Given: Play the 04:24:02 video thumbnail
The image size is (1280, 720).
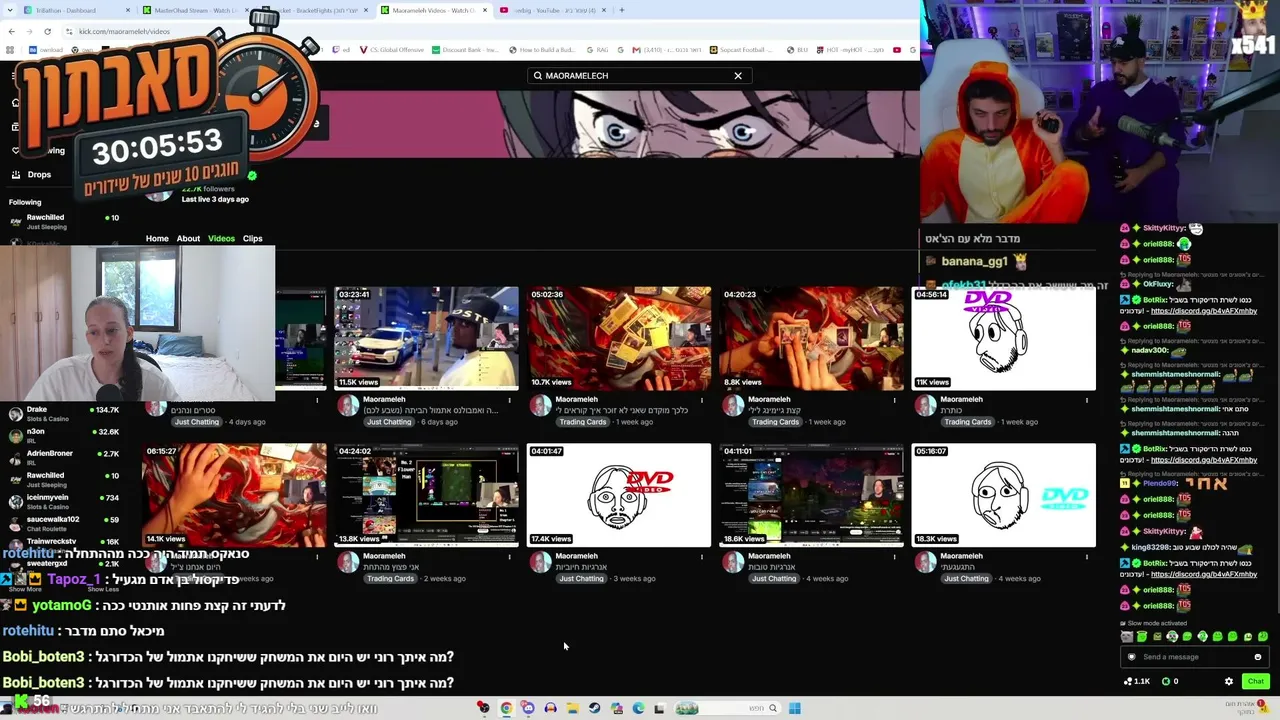Looking at the screenshot, I should (426, 495).
